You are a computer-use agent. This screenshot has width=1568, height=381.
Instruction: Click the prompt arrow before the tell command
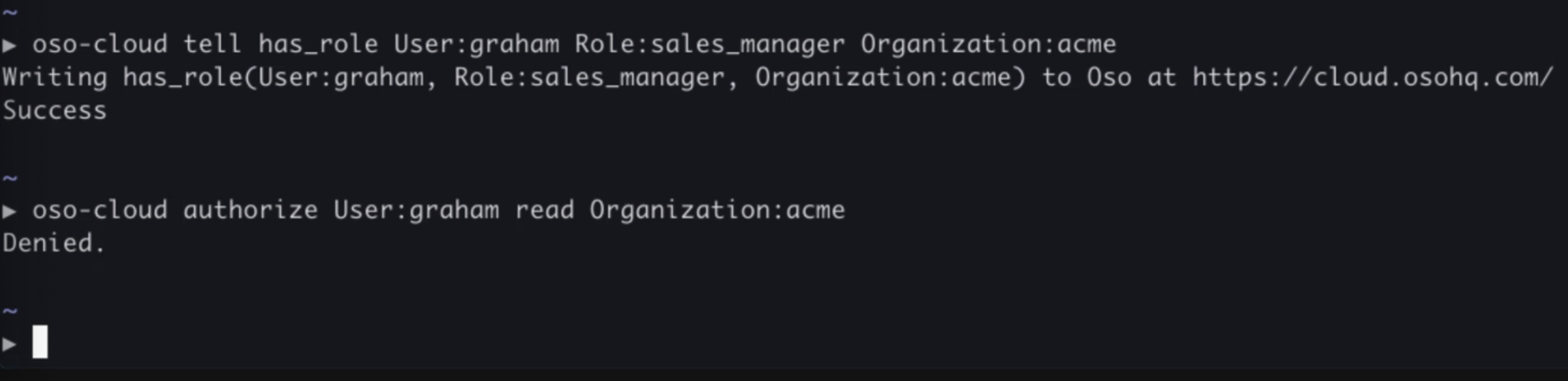point(9,45)
